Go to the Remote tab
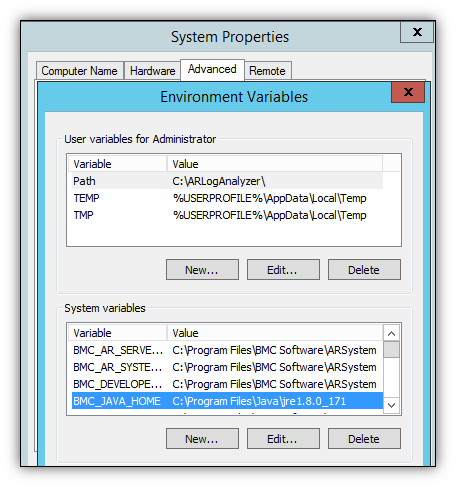Image resolution: width=456 pixels, height=487 pixels. (x=268, y=71)
